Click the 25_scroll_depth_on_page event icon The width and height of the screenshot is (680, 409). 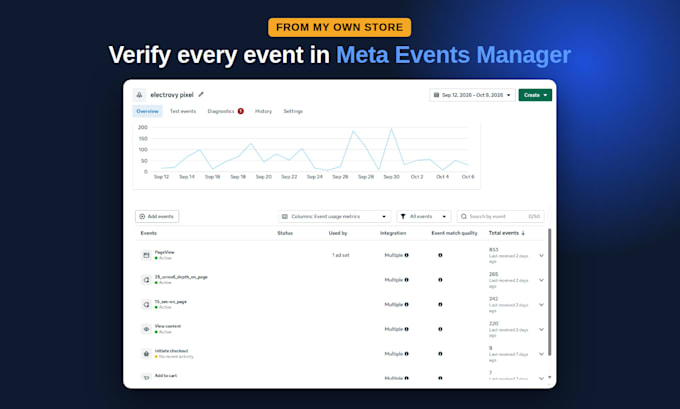tap(146, 280)
